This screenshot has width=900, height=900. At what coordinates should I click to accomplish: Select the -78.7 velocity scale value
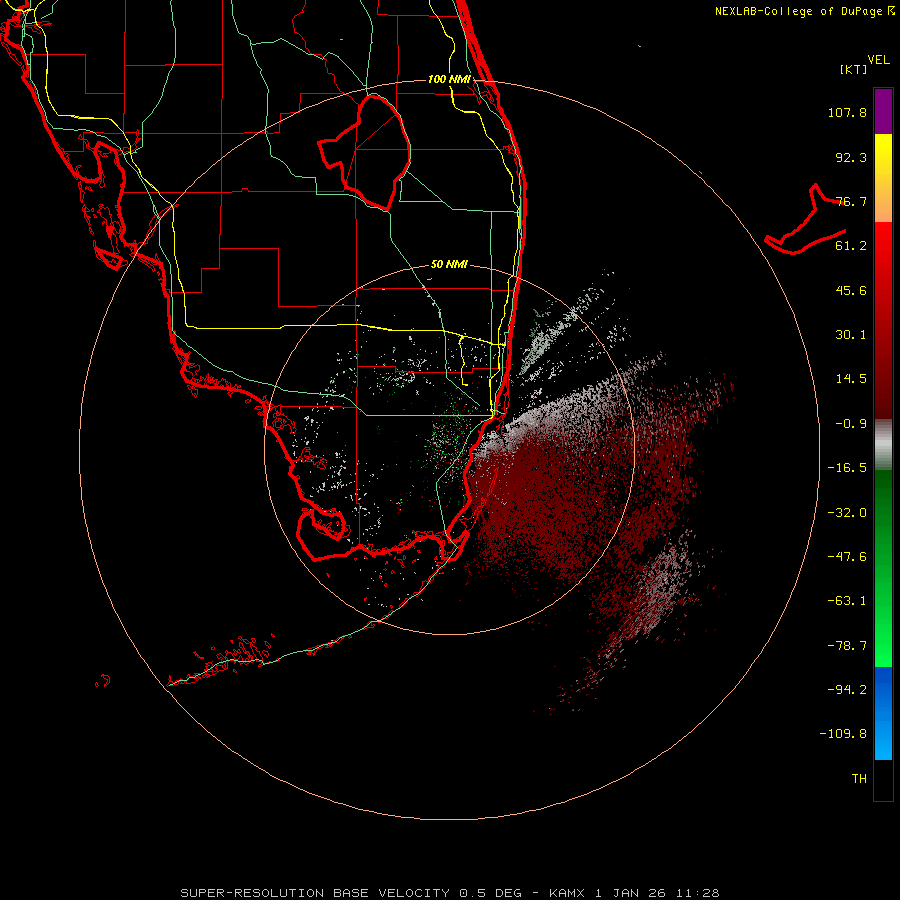(847, 646)
